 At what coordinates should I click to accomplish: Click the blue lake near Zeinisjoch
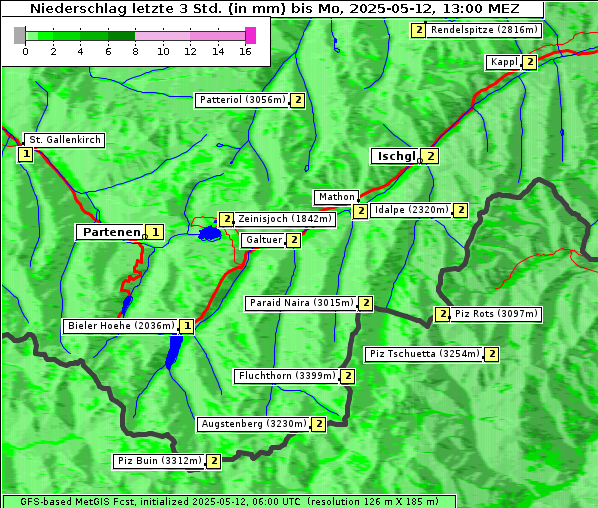pyautogui.click(x=210, y=233)
